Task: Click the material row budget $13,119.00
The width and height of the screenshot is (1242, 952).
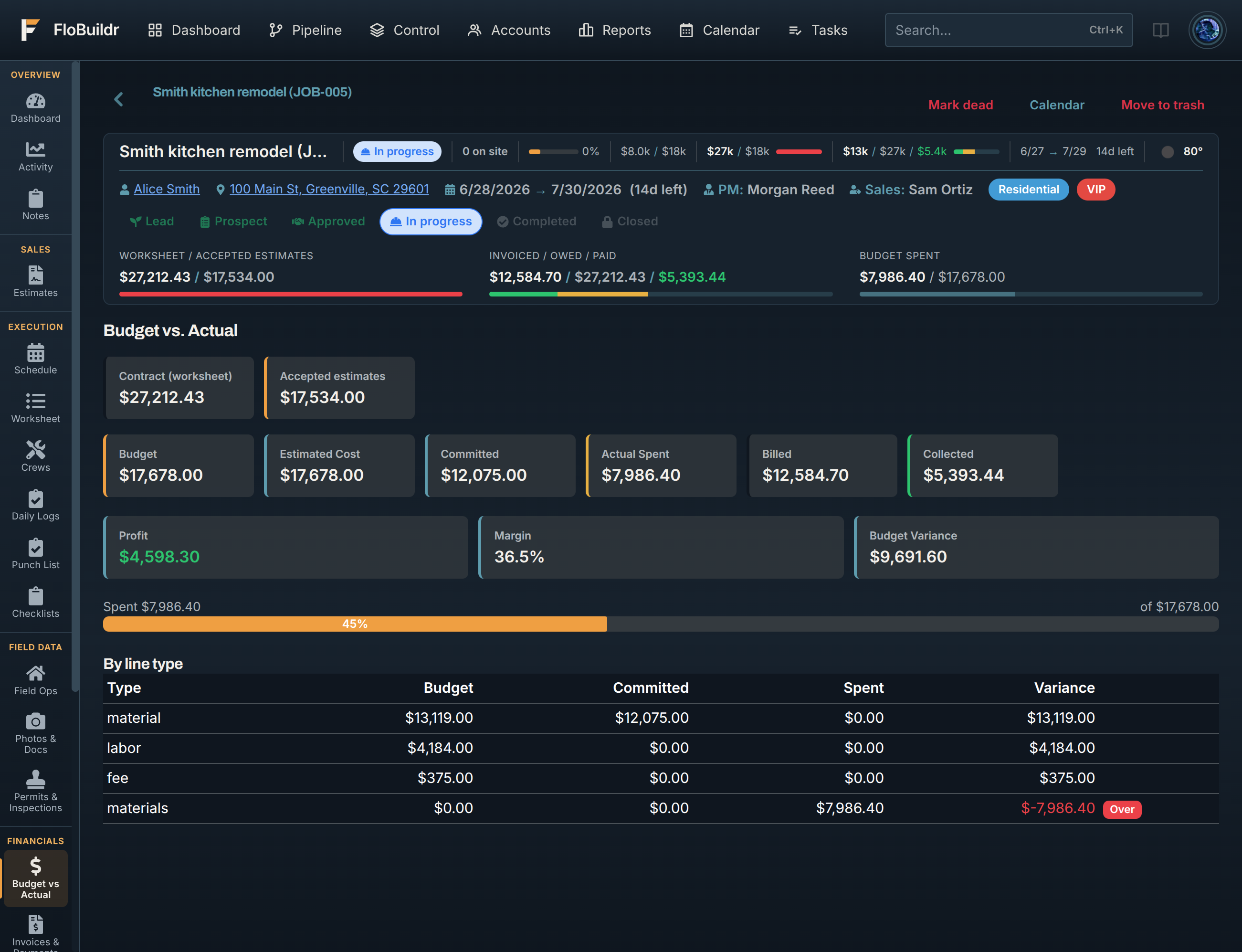Action: 439,718
